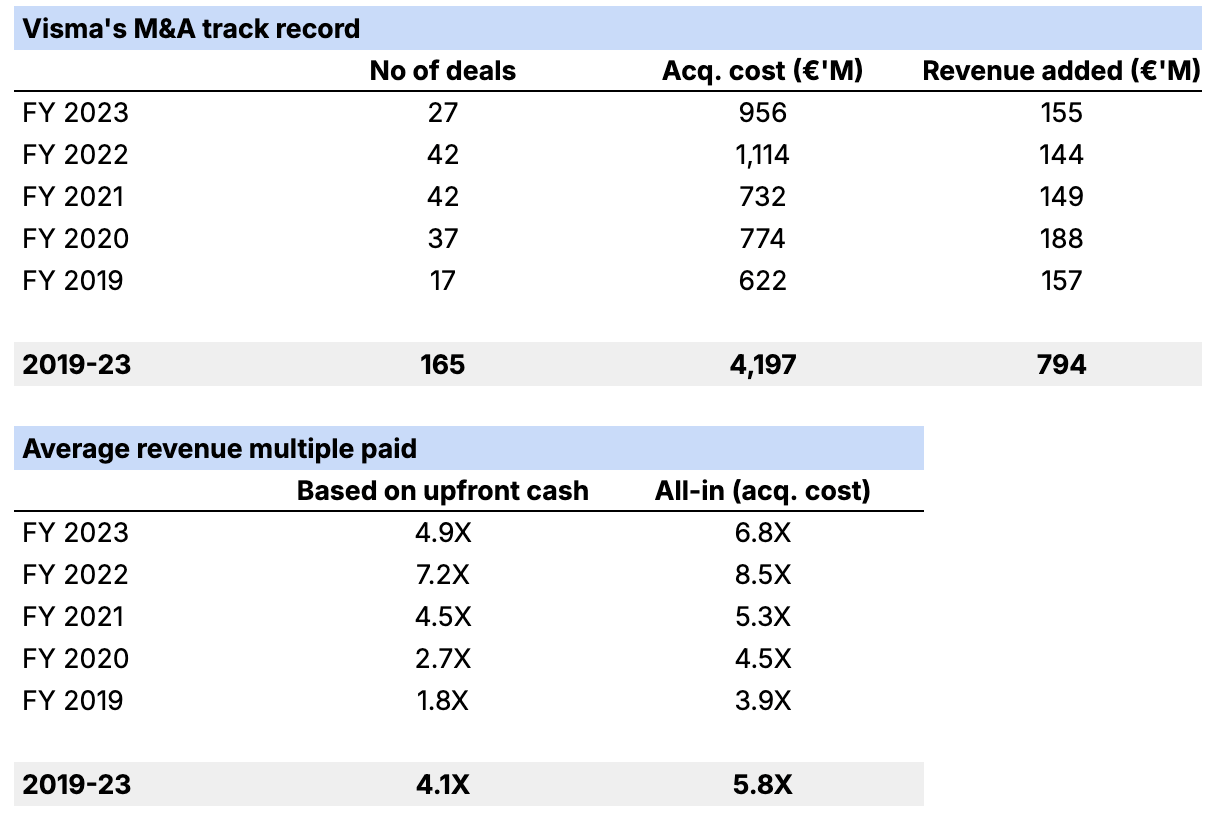Click the acquisition cost cell 774

(x=763, y=238)
